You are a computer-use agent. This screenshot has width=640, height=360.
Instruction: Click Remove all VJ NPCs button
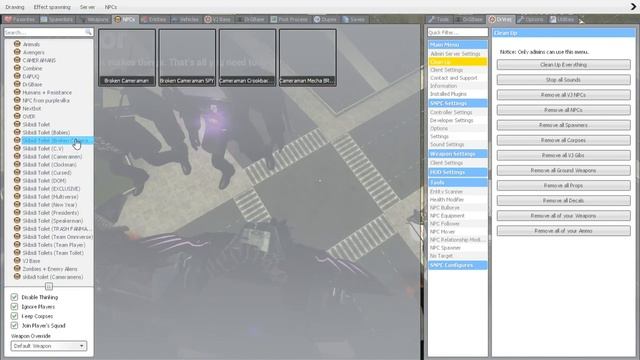(x=563, y=95)
